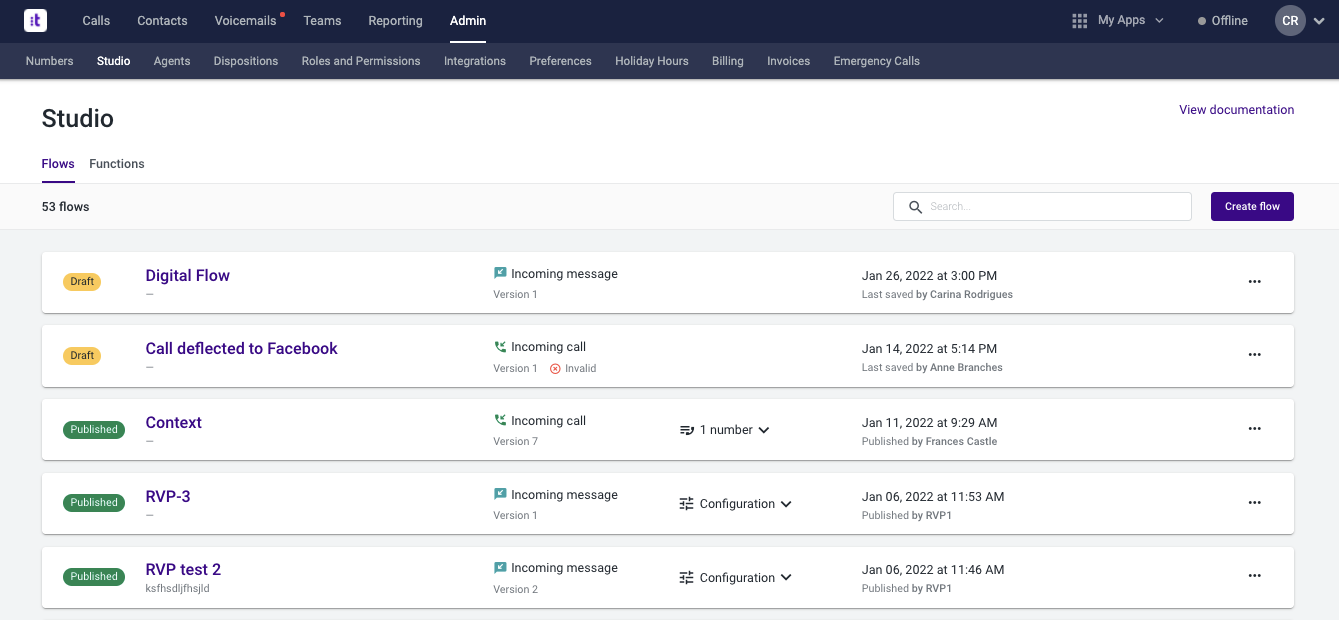The width and height of the screenshot is (1339, 620).
Task: Open more options for RVP-3
Action: tap(1254, 503)
